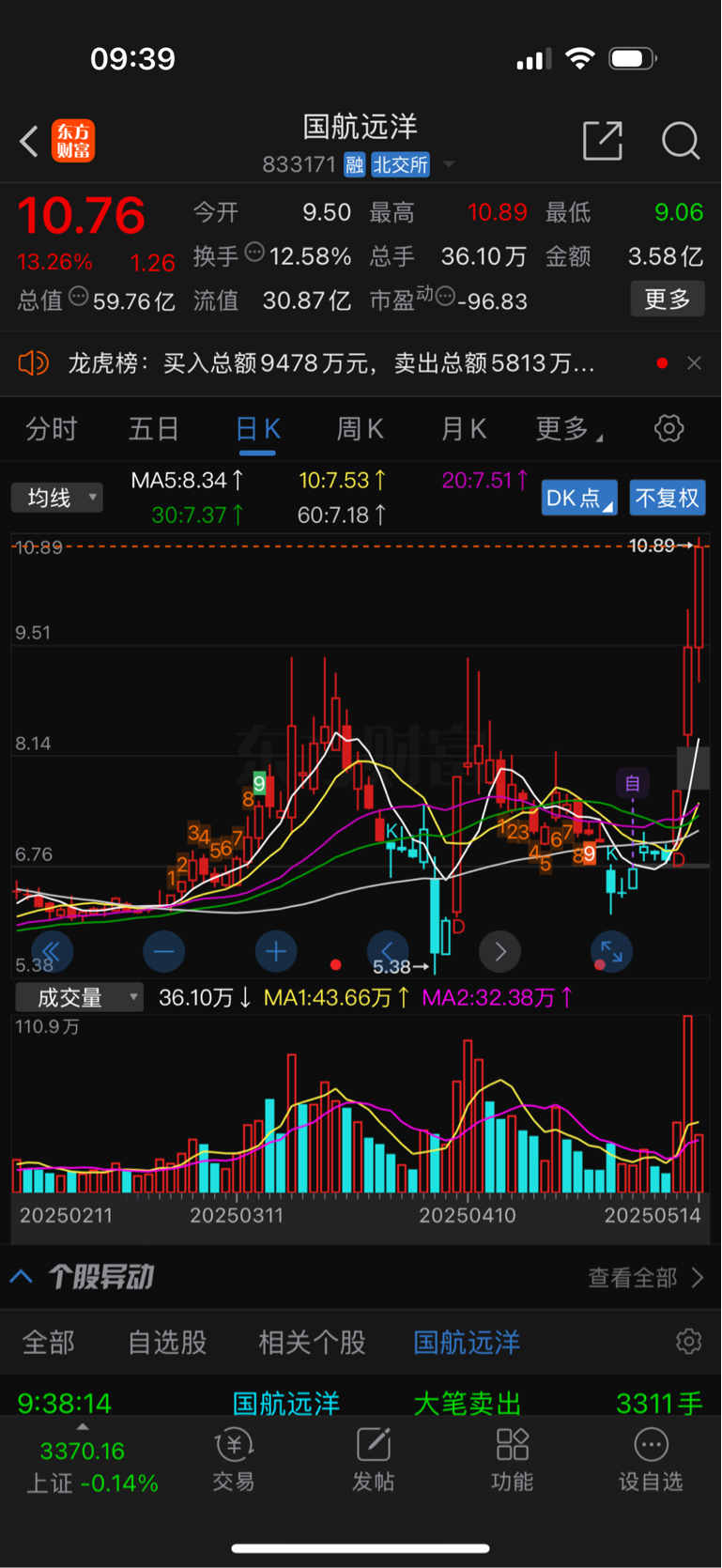Open 个股异动 settings gear icon
The width and height of the screenshot is (722, 1568).
(689, 1341)
